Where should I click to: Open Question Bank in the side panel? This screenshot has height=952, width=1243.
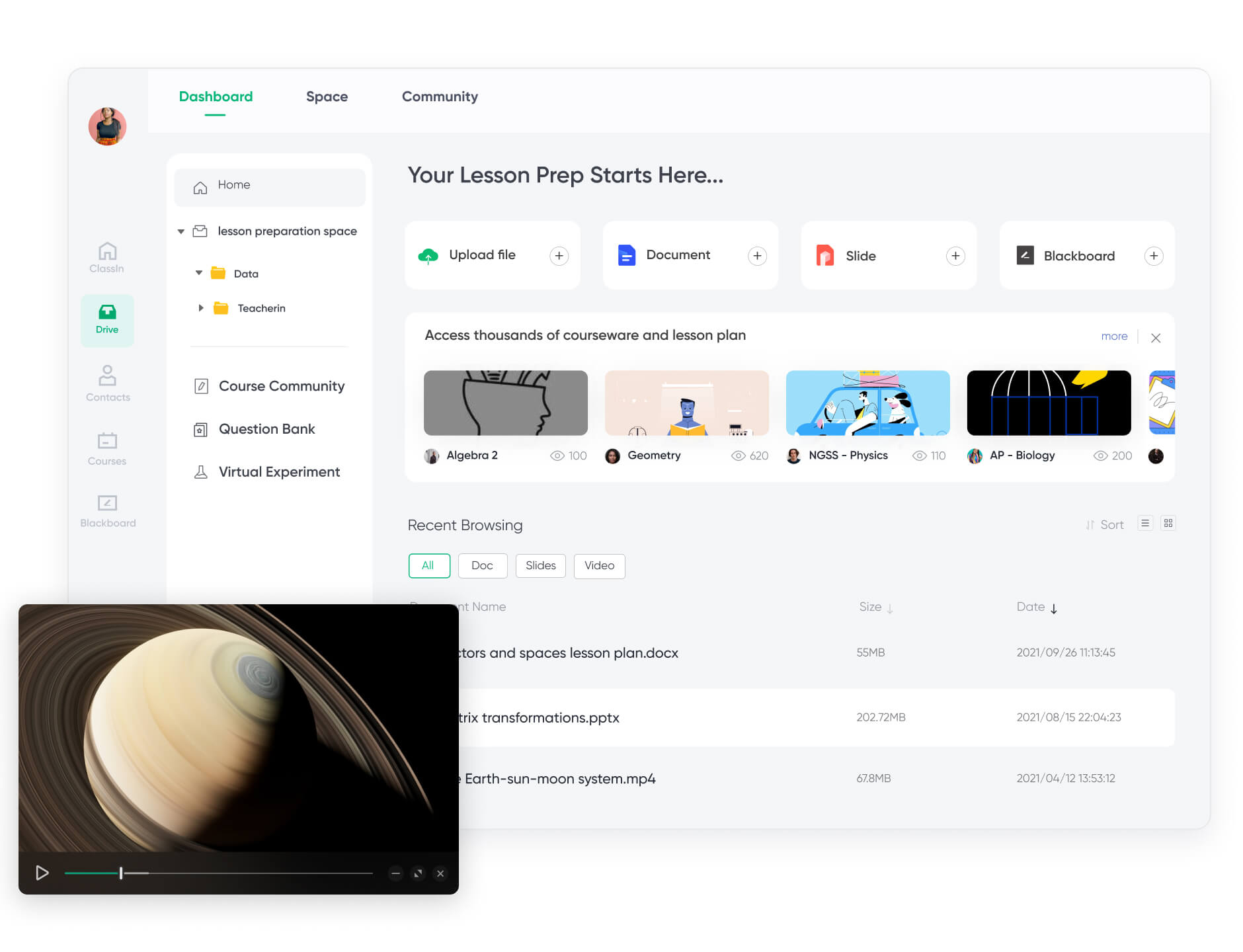coord(266,429)
